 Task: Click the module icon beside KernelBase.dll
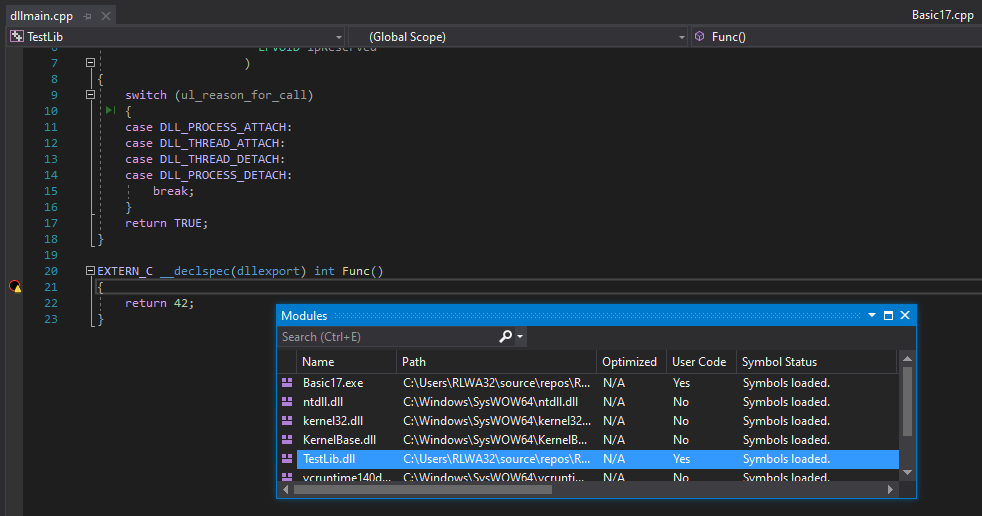coord(286,440)
